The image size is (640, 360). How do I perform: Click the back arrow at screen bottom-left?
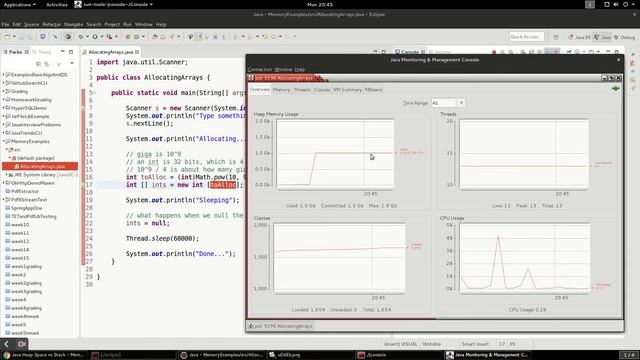tap(7, 344)
